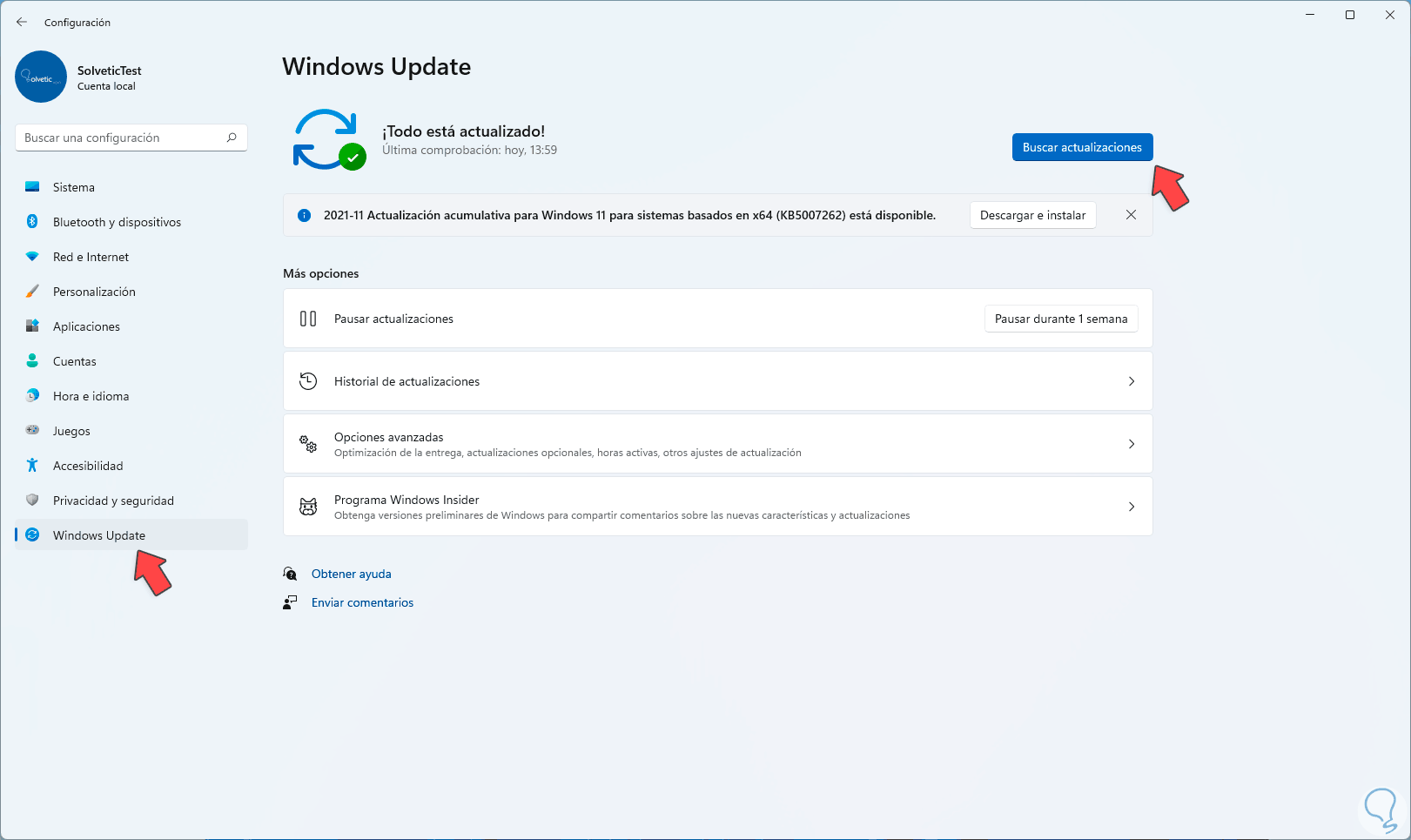Click the Windows Update sidebar icon
Screen dimensions: 1411x840
[32, 535]
